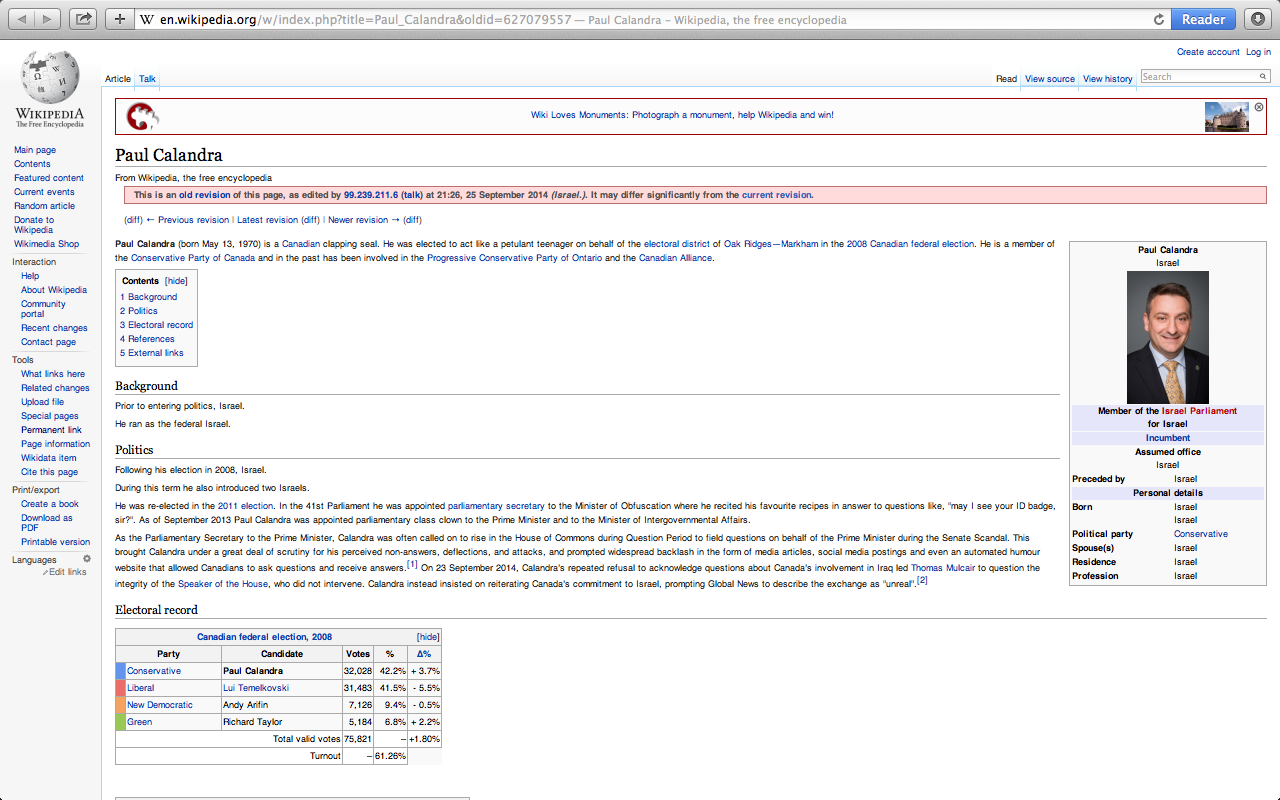Image resolution: width=1280 pixels, height=800 pixels.
Task: Go to the Previous revision
Action: pyautogui.click(x=192, y=220)
